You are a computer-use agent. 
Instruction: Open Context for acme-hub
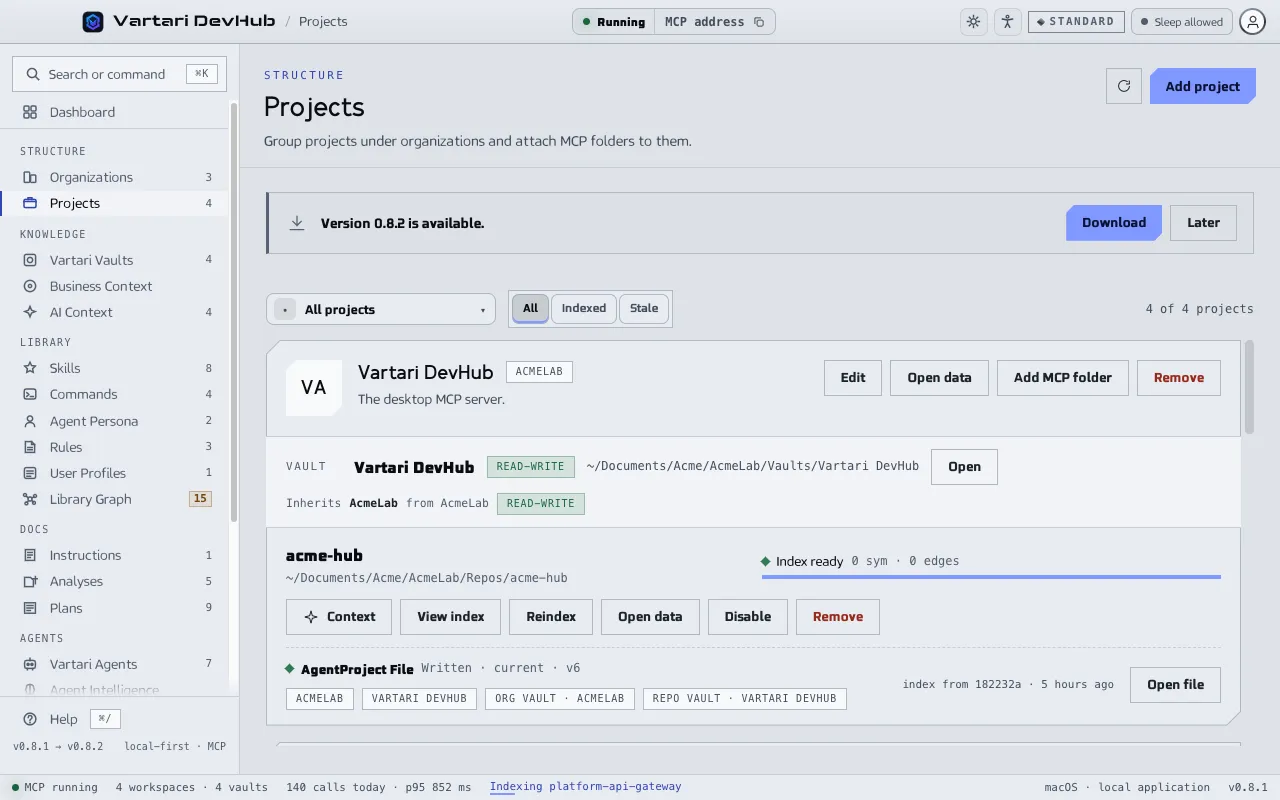(339, 617)
